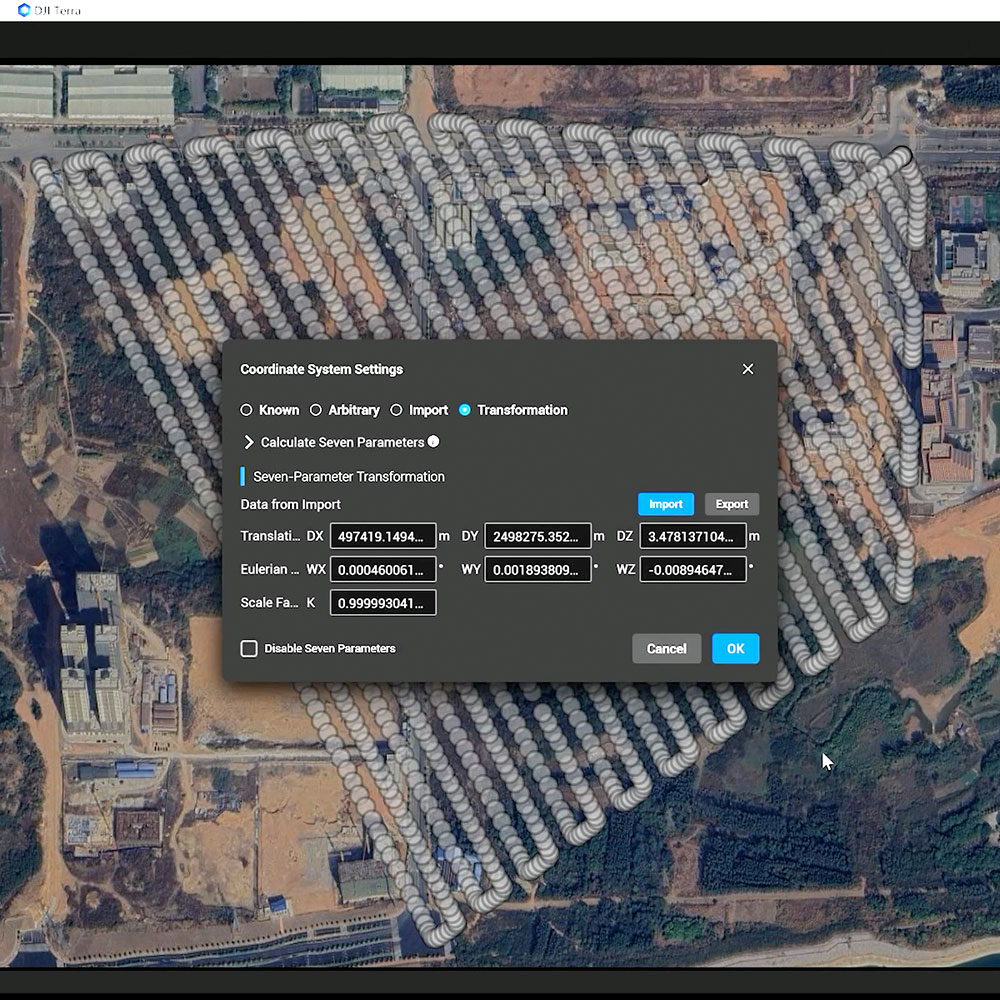The width and height of the screenshot is (1000, 1000).
Task: Confirm settings with the OK button
Action: pos(735,649)
